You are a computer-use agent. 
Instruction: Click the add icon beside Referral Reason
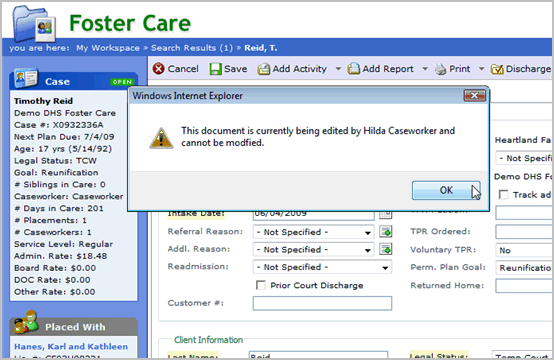pyautogui.click(x=385, y=232)
